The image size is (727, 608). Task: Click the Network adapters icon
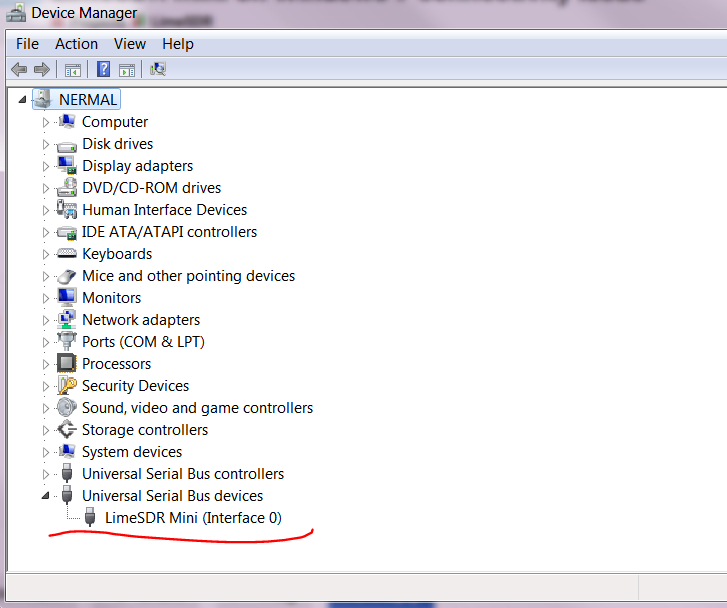(x=67, y=319)
